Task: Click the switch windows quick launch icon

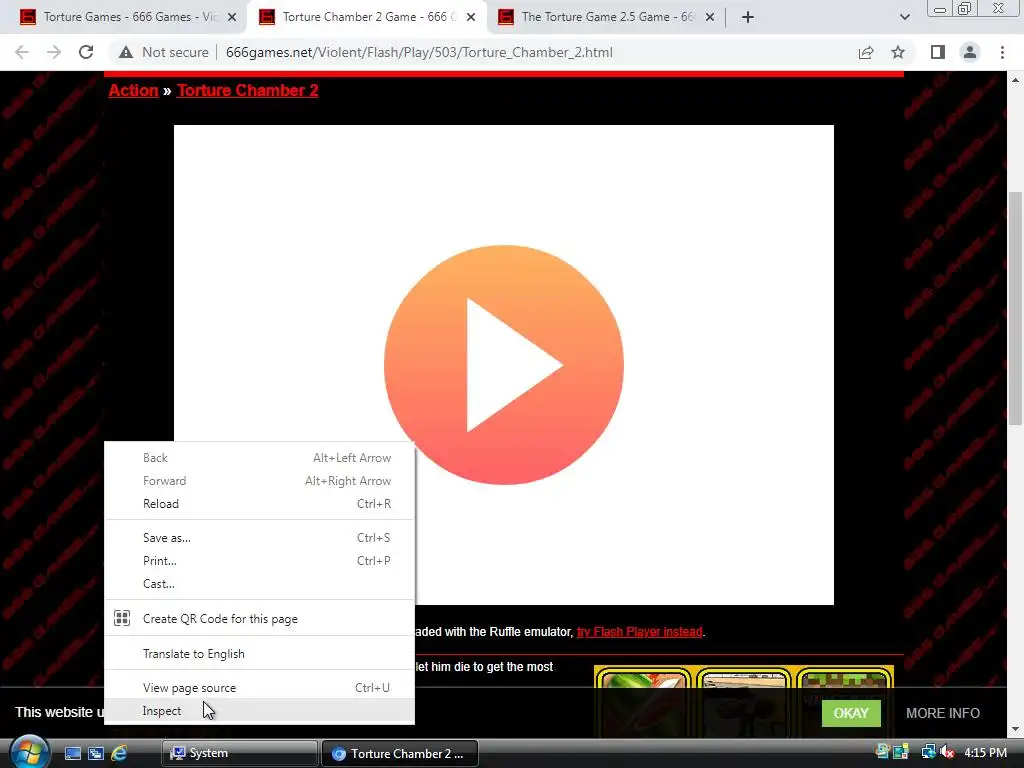Action: point(96,754)
